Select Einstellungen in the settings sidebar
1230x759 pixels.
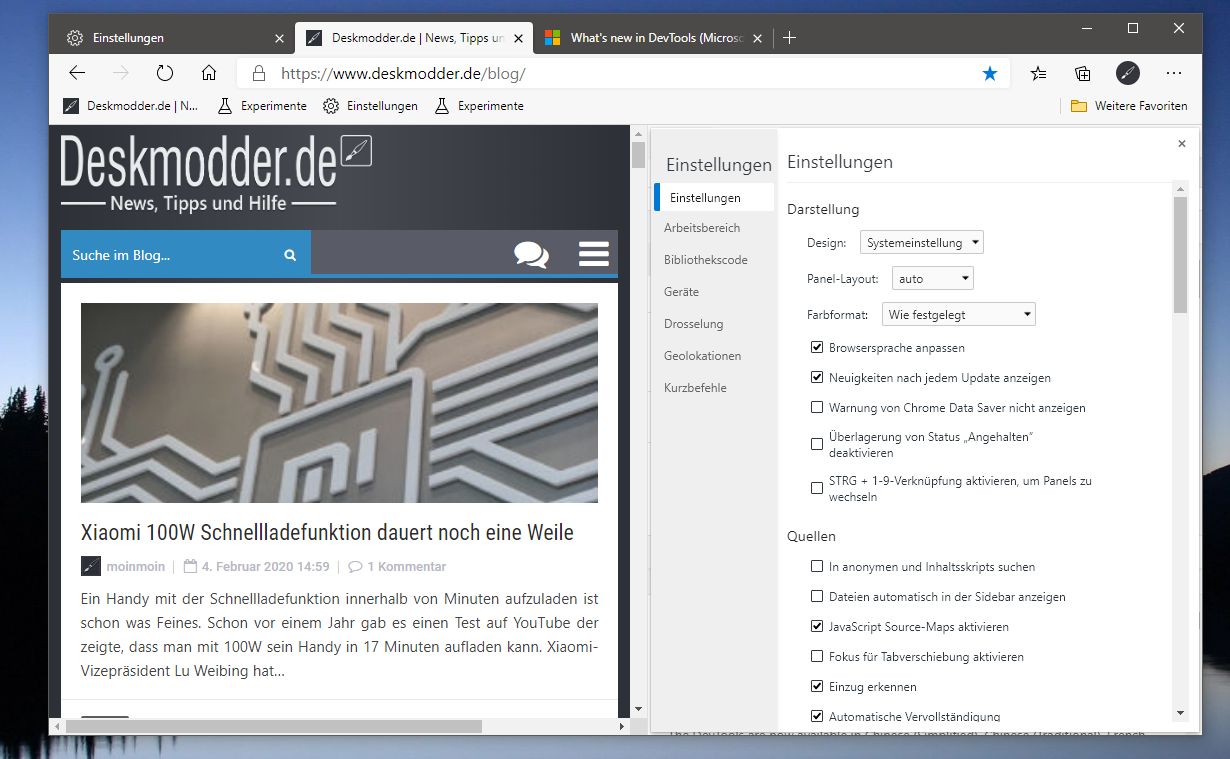714,198
